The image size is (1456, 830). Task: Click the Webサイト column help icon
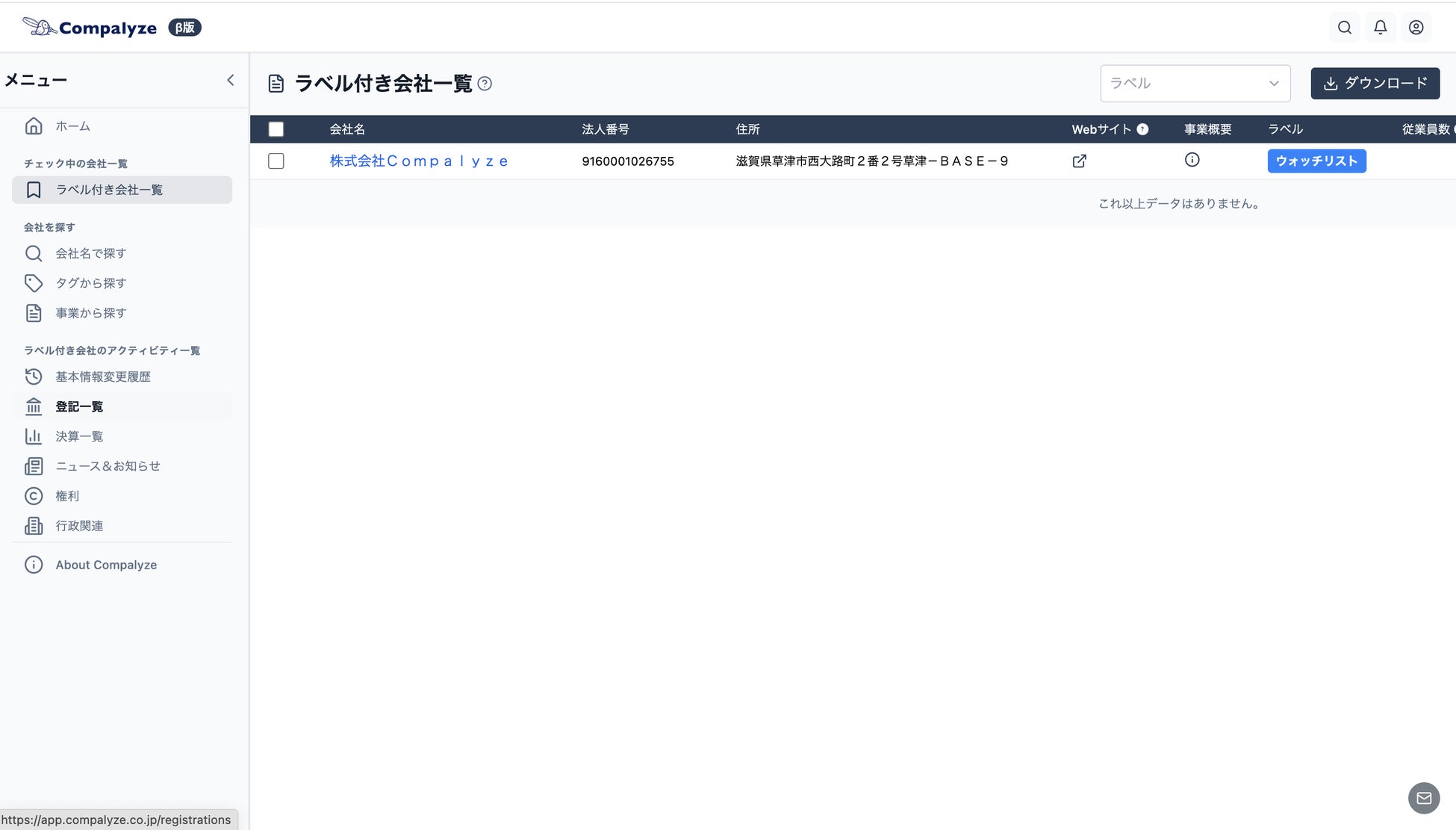tap(1142, 129)
